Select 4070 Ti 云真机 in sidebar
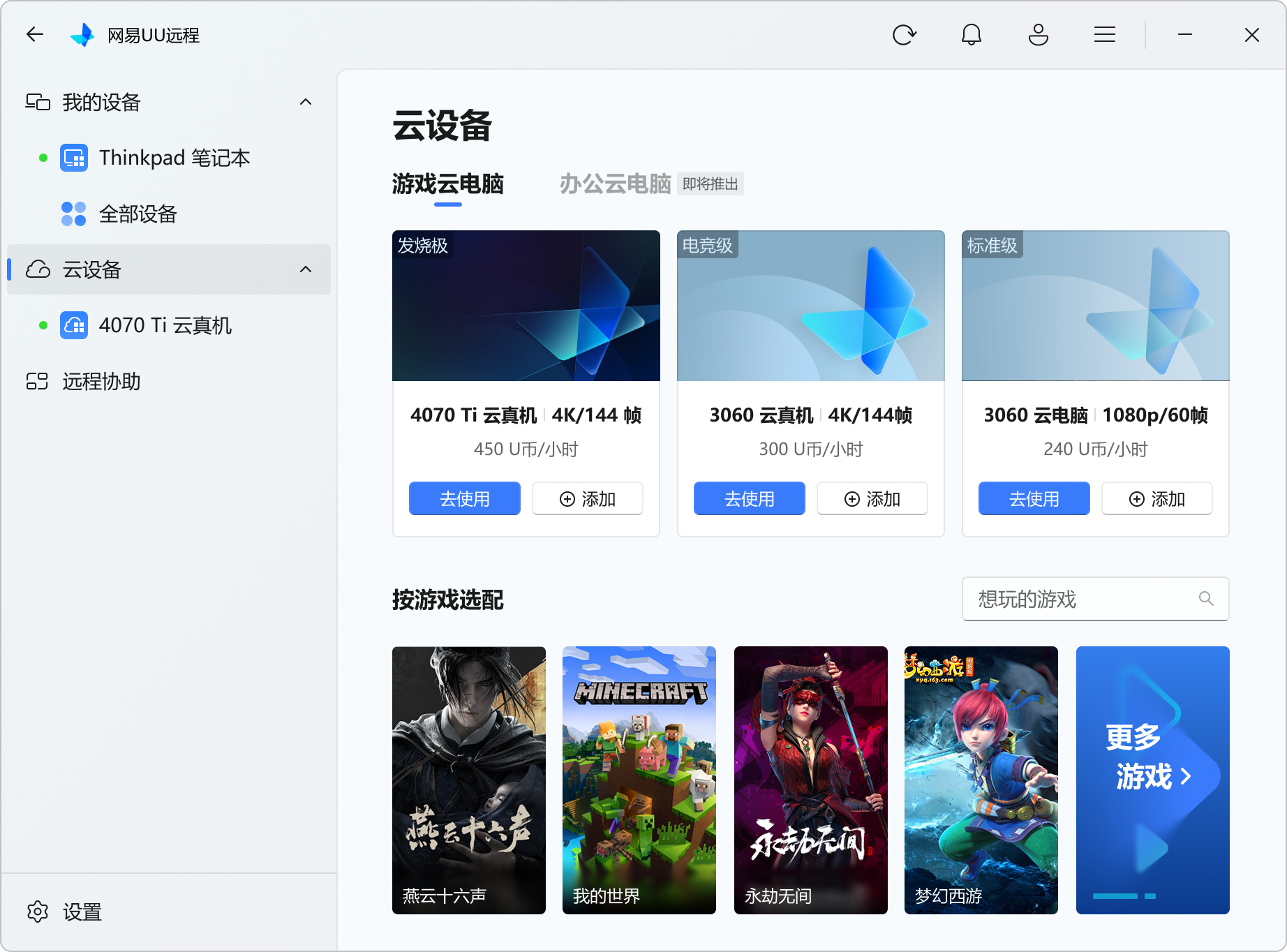 [x=169, y=325]
